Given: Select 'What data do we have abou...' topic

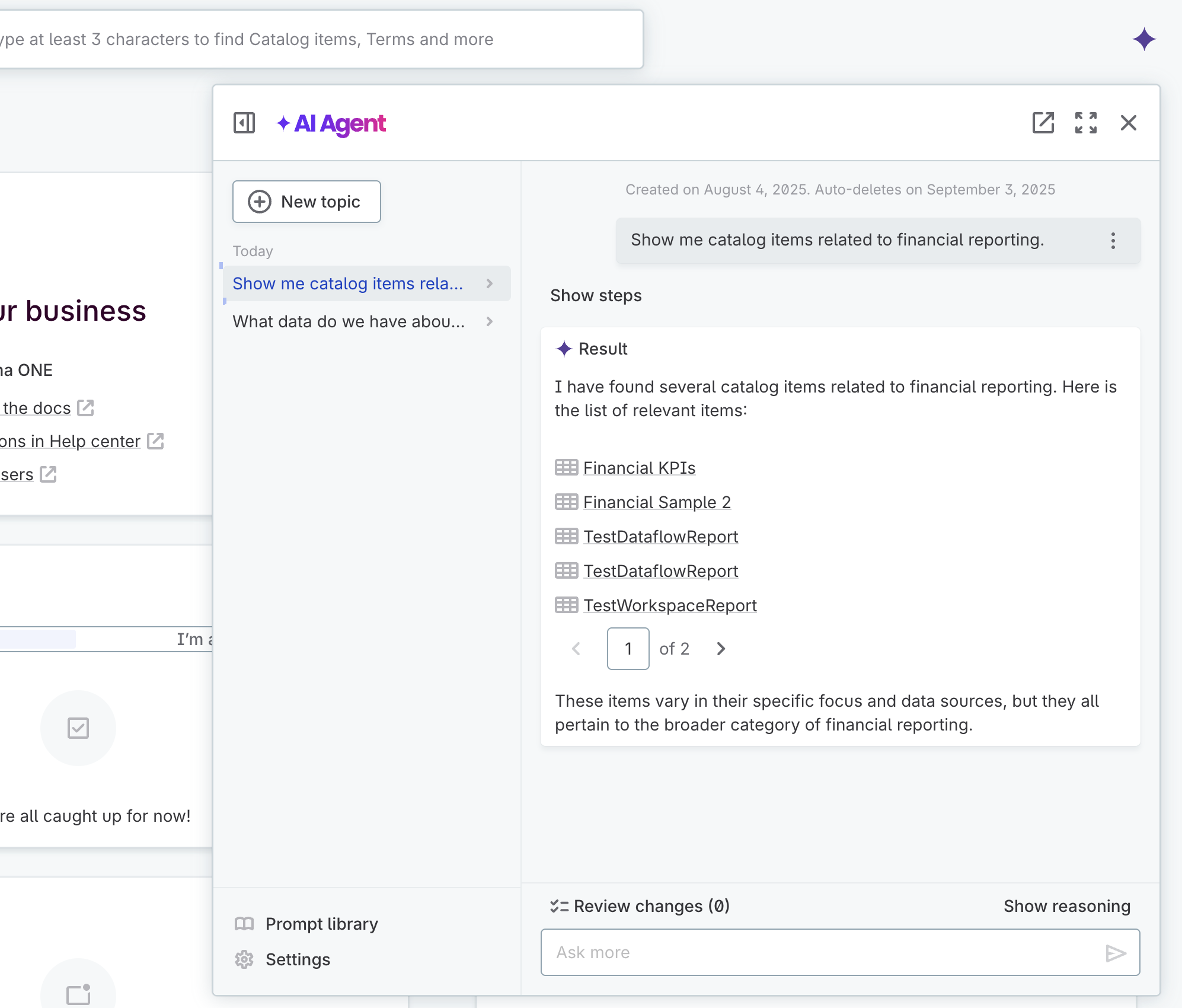Looking at the screenshot, I should (x=349, y=321).
